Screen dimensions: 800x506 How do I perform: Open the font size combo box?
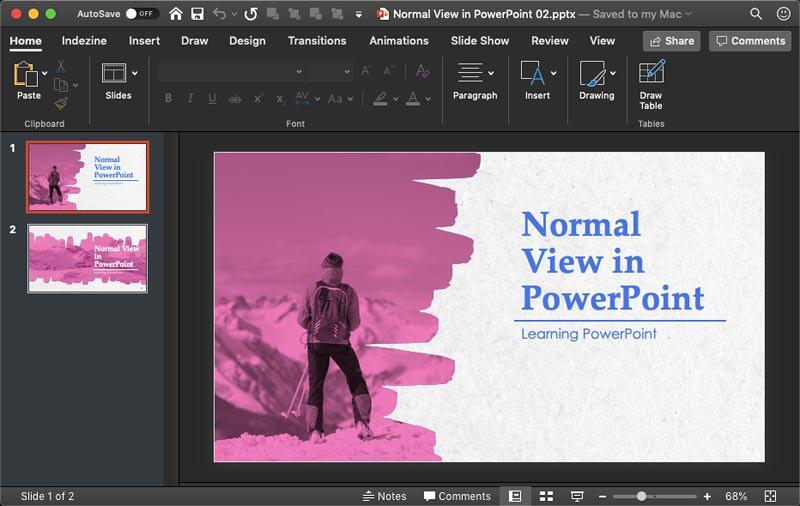330,72
